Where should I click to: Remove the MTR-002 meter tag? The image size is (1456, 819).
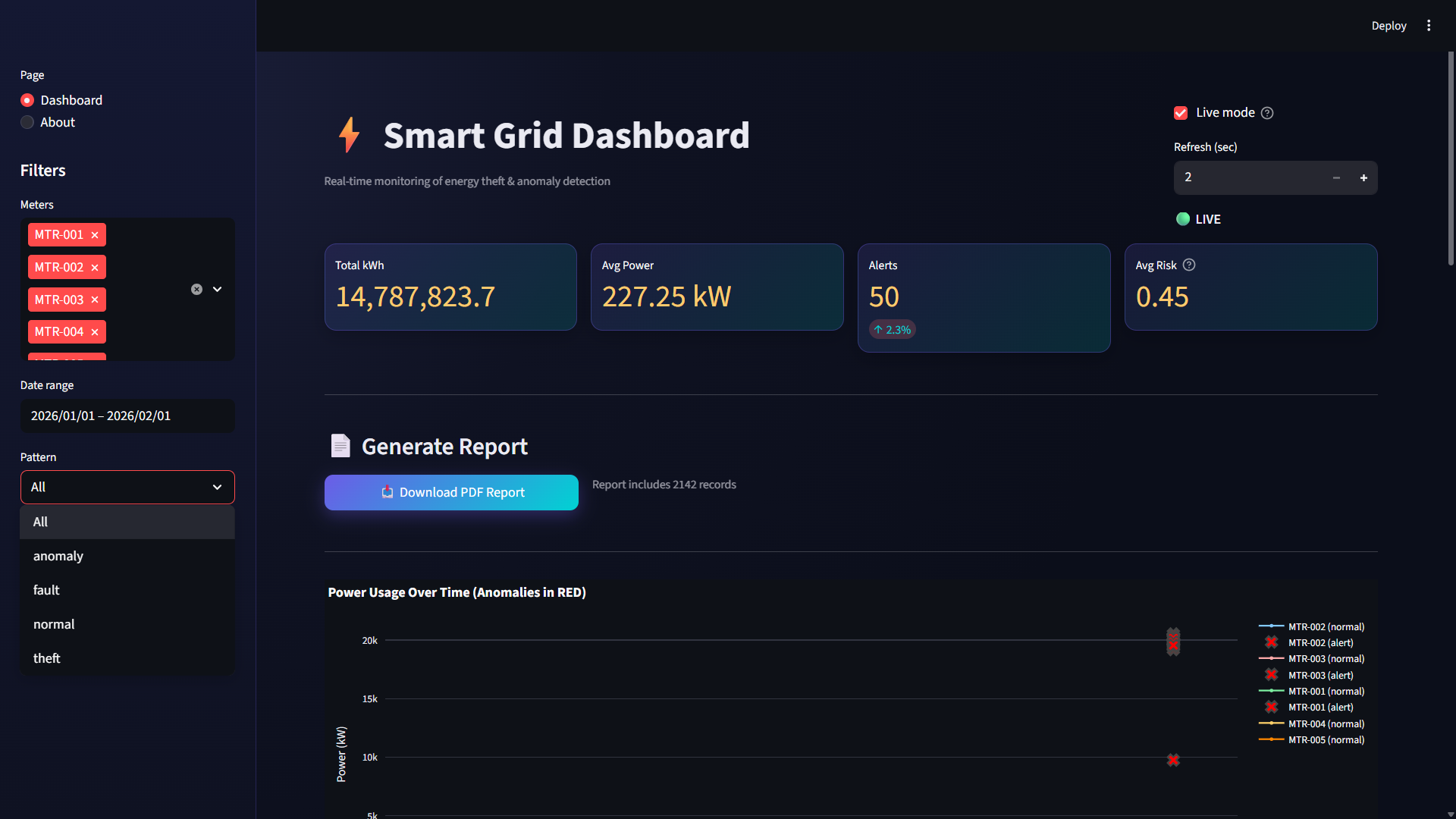[95, 267]
